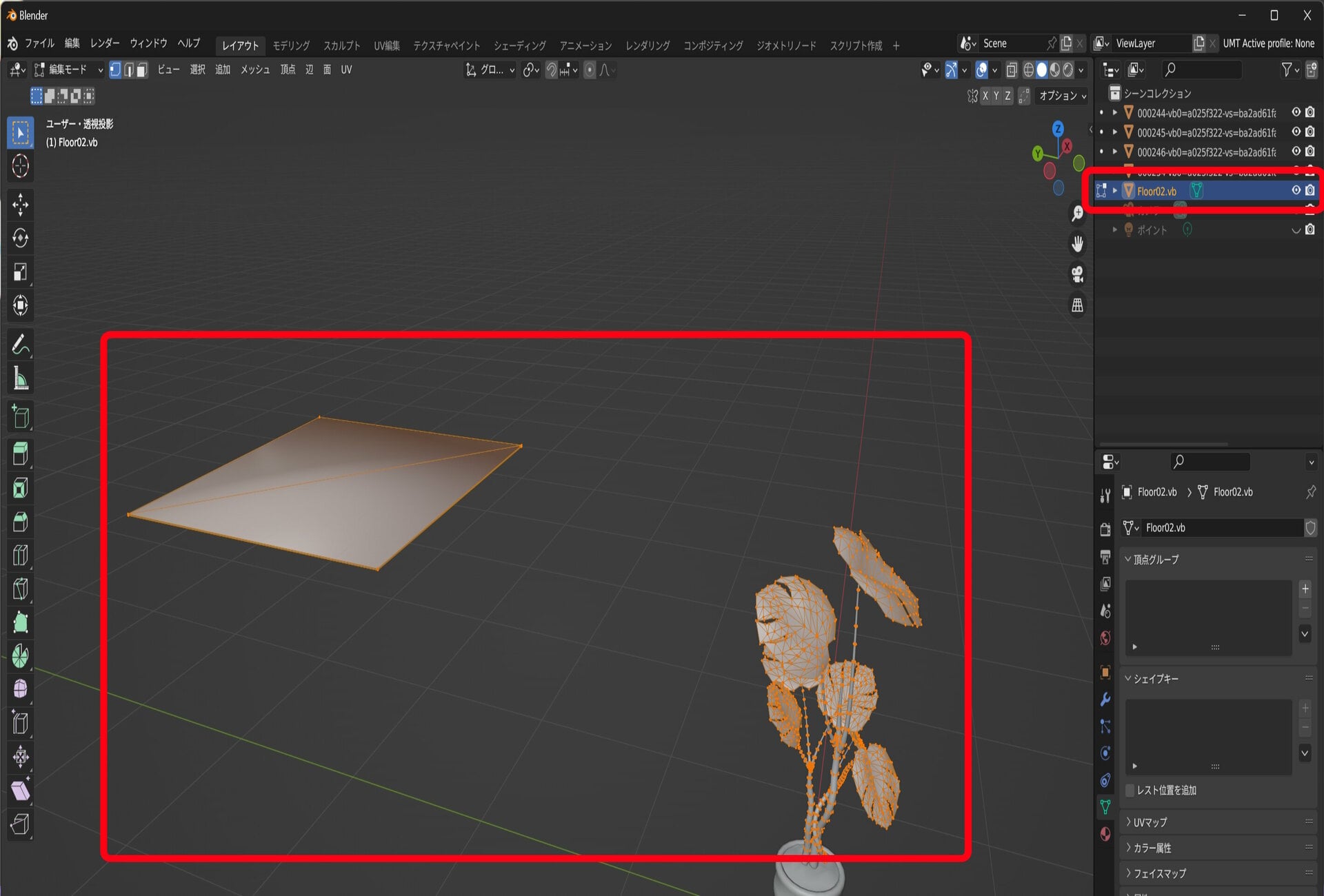Image resolution: width=1324 pixels, height=896 pixels.
Task: Activate the Shear tool
Action: tap(20, 791)
